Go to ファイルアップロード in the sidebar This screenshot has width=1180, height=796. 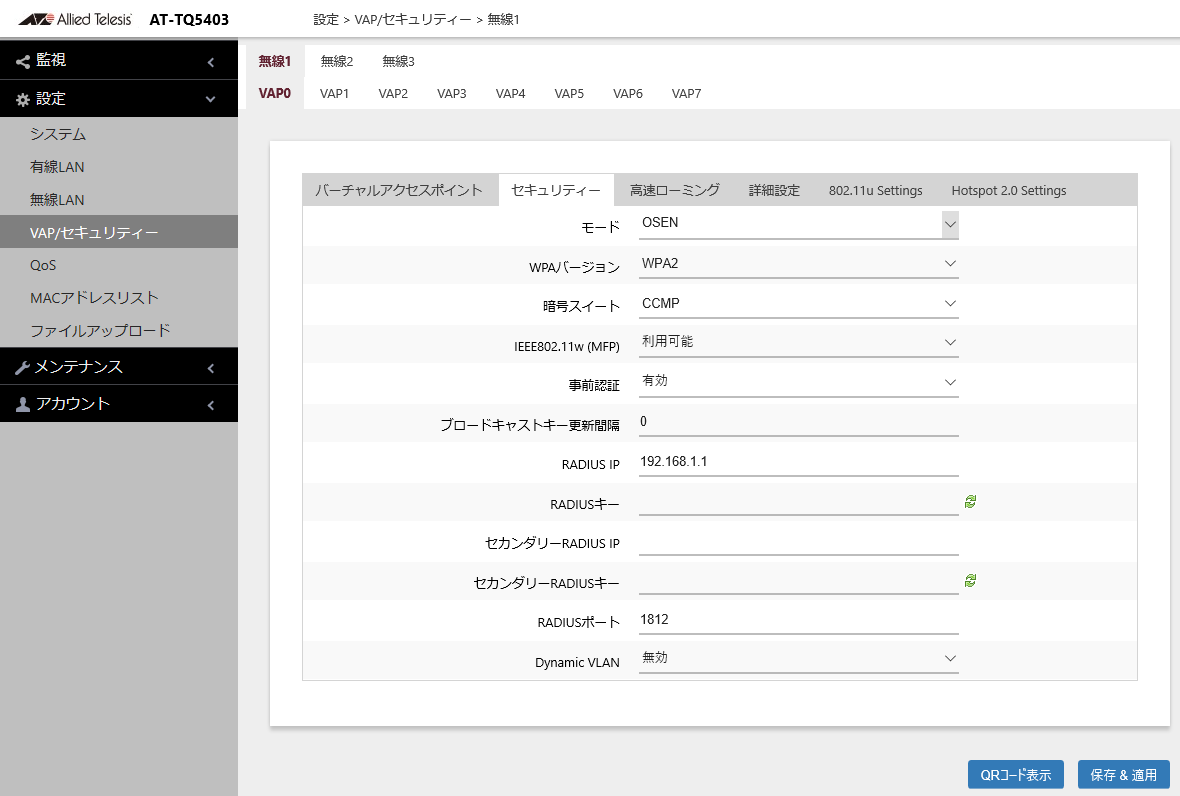[119, 330]
